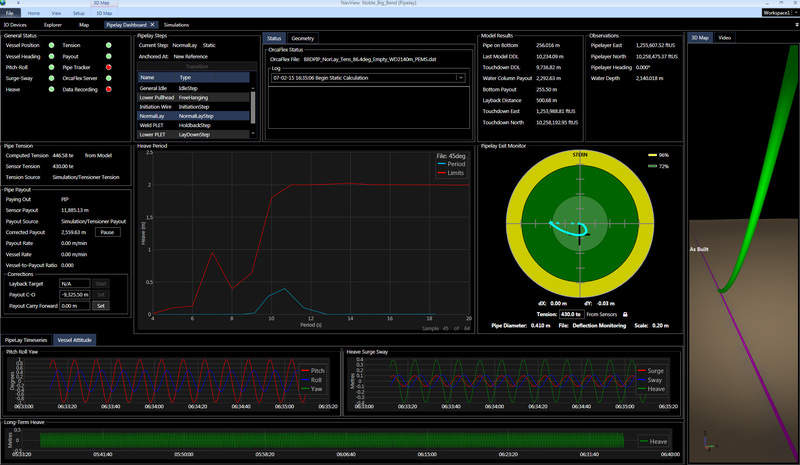The height and width of the screenshot is (465, 800).
Task: Switch to the Pipelay Timeseries tab
Action: [27, 340]
